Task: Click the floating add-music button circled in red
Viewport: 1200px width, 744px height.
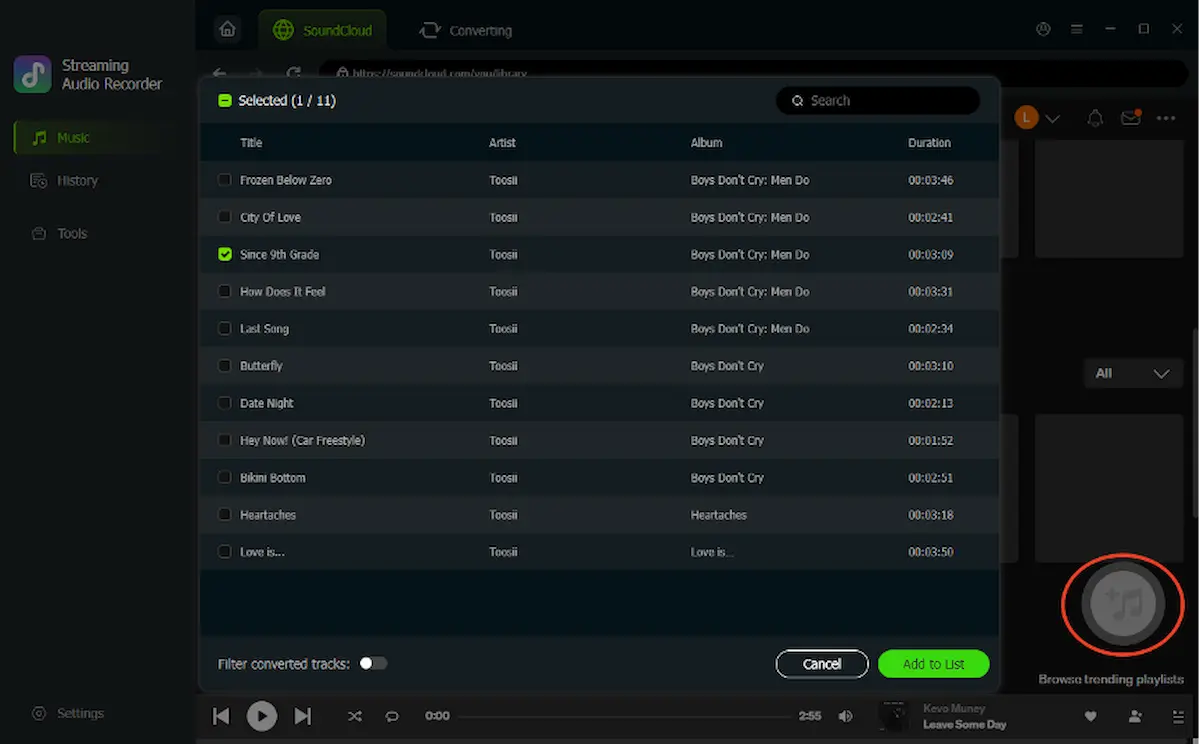Action: 1122,603
